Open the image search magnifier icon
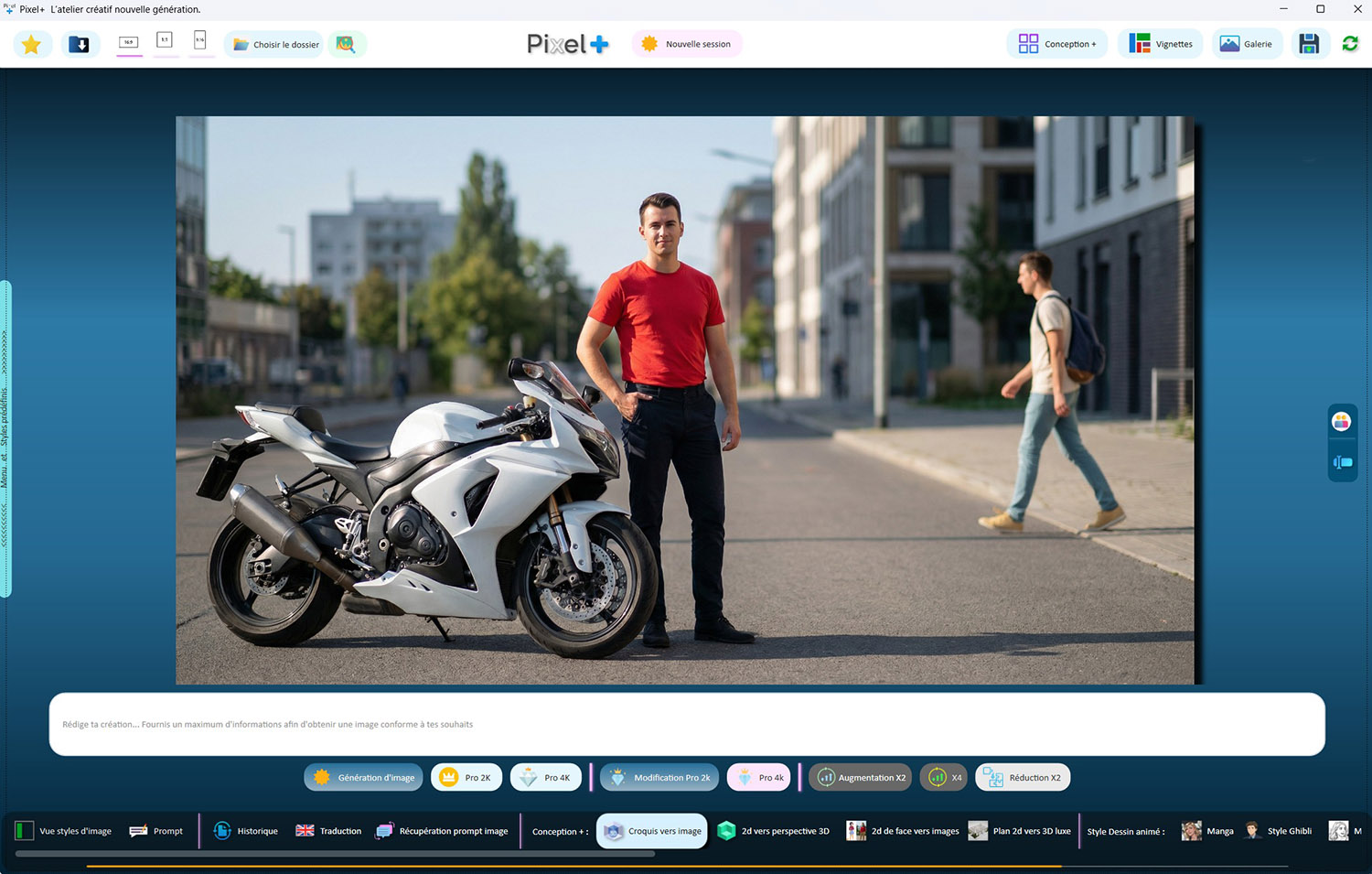Viewport: 1372px width, 874px height. [x=346, y=44]
